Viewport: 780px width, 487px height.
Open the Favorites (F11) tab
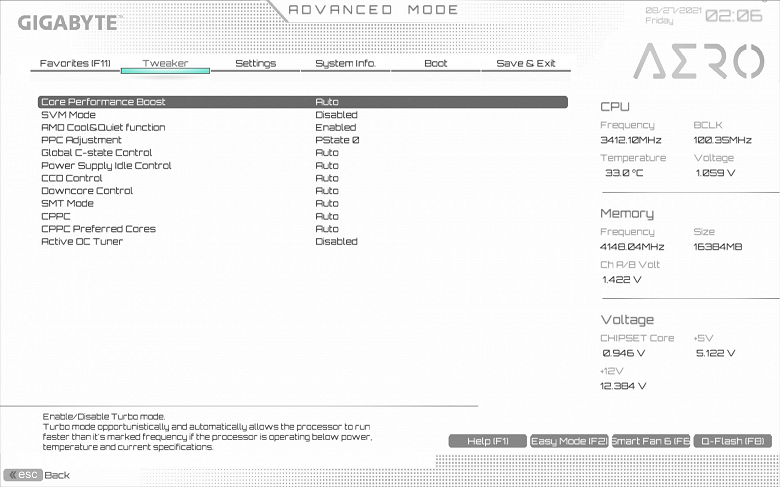[75, 63]
